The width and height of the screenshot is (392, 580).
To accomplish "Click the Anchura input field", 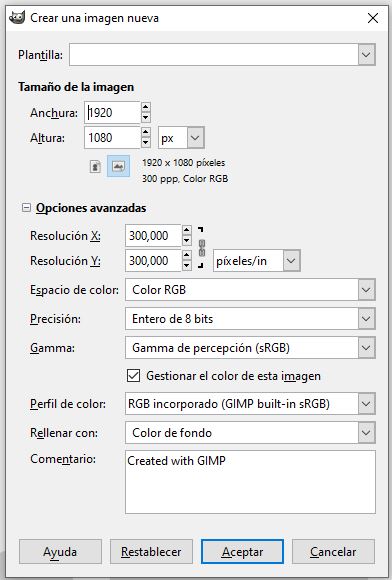I will pyautogui.click(x=112, y=112).
